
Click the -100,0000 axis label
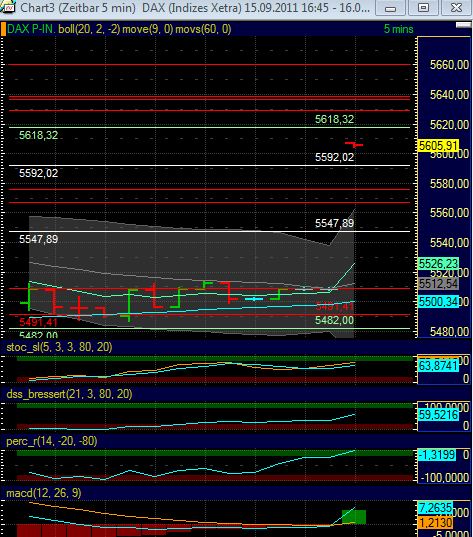coord(445,477)
